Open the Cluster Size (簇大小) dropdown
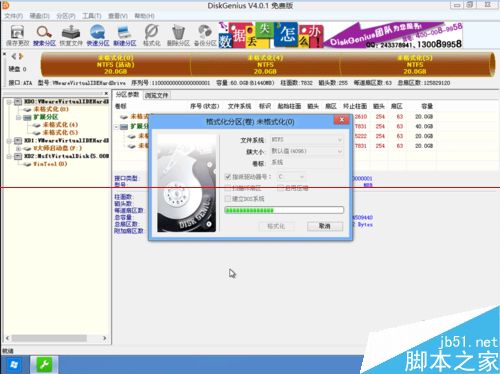This screenshot has height=374, width=500. pos(307,151)
